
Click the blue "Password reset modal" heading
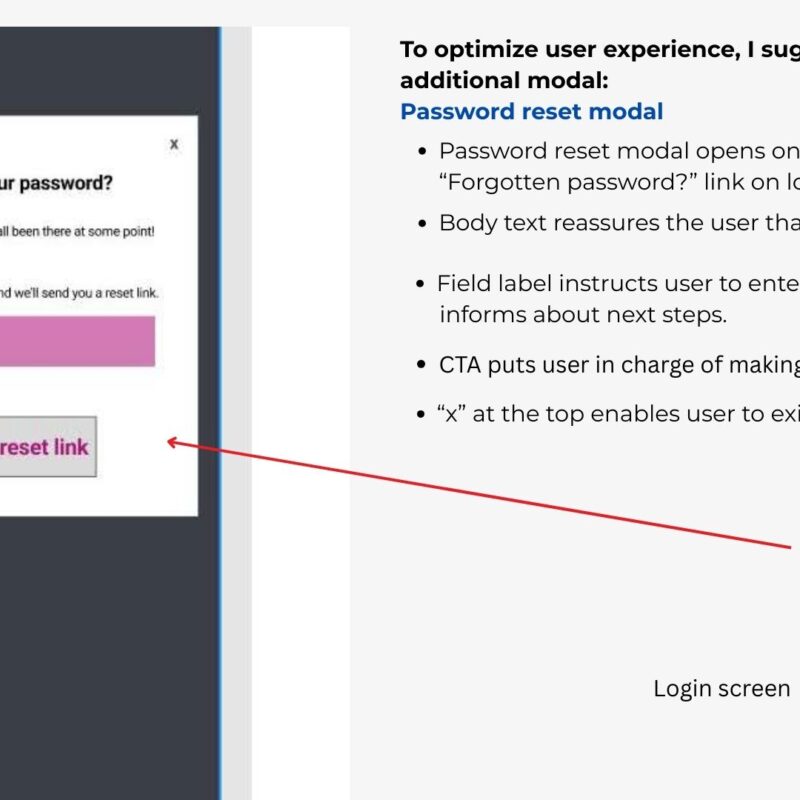click(531, 111)
